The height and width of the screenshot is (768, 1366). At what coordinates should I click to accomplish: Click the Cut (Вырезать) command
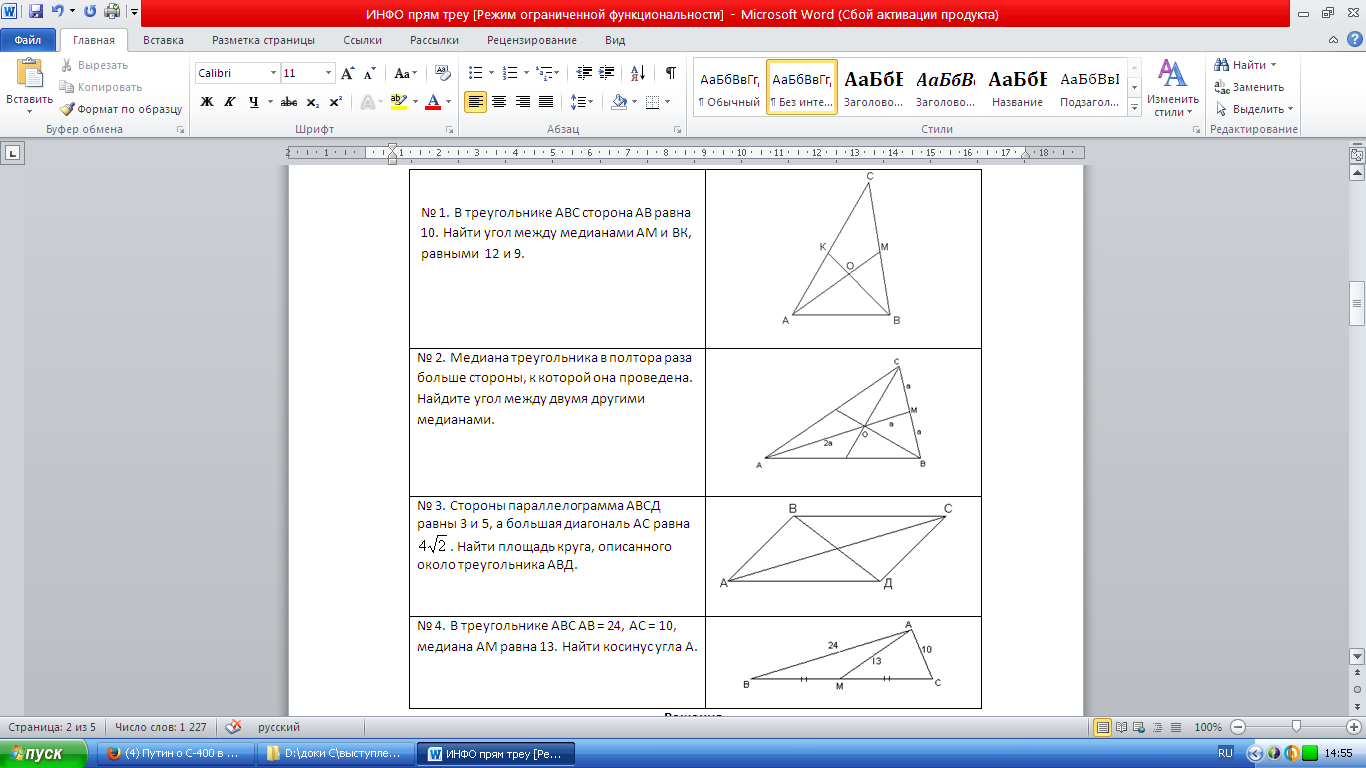click(x=95, y=65)
